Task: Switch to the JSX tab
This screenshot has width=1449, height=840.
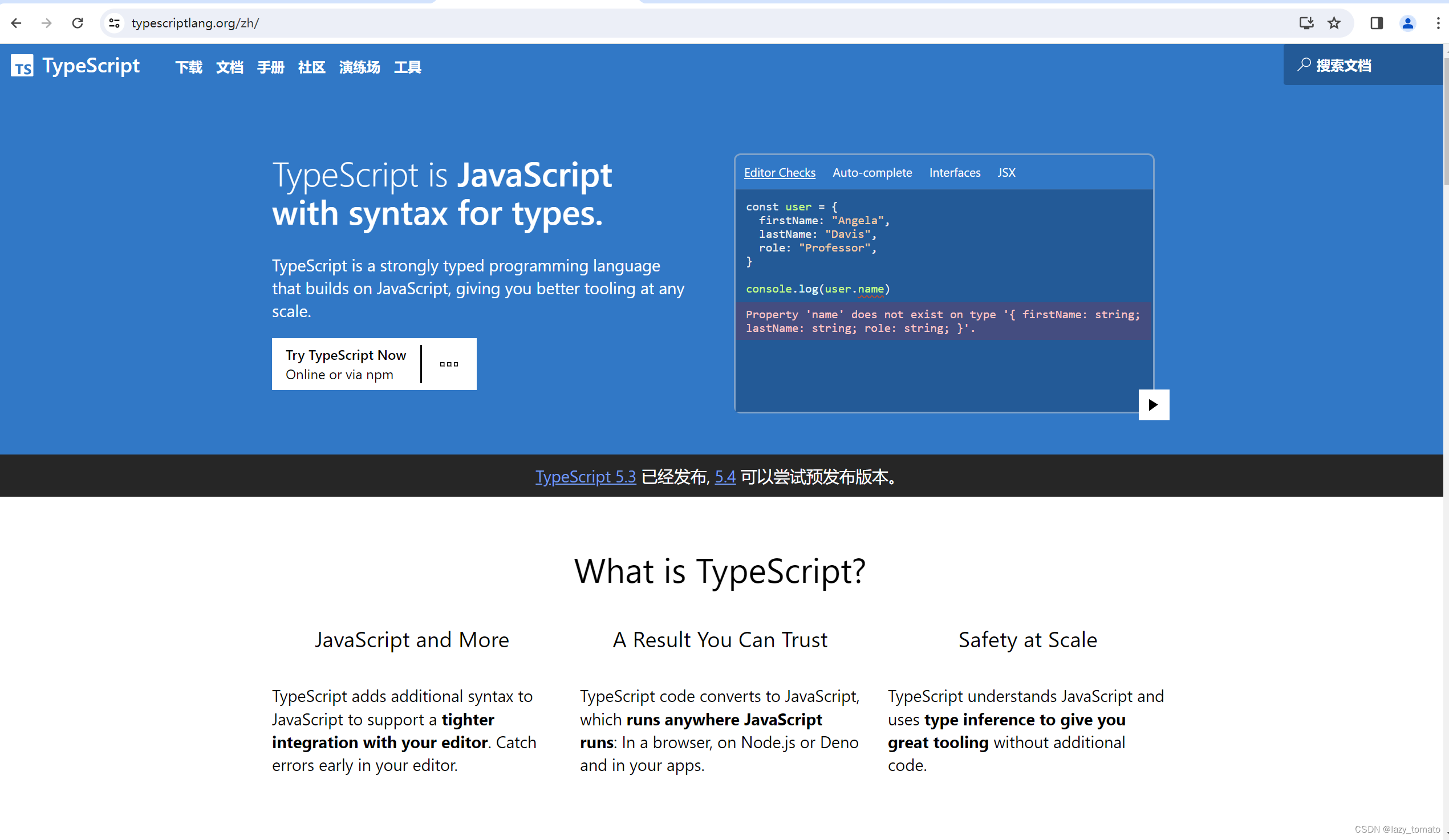Action: pos(1006,172)
